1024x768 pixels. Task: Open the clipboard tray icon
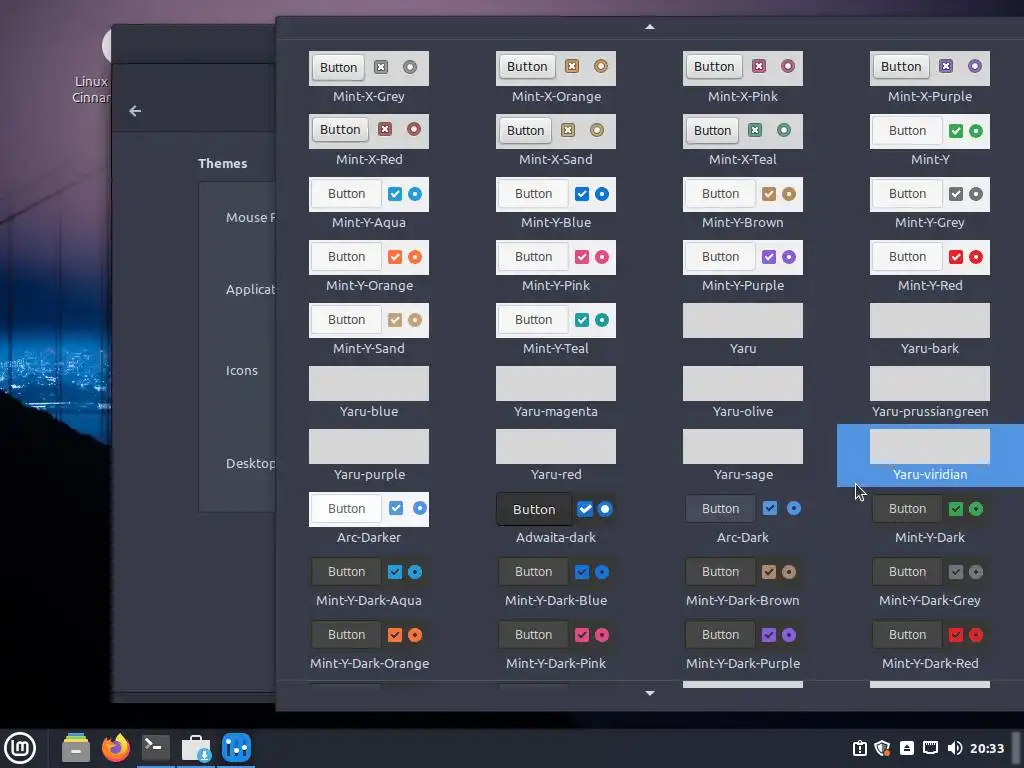click(x=859, y=748)
